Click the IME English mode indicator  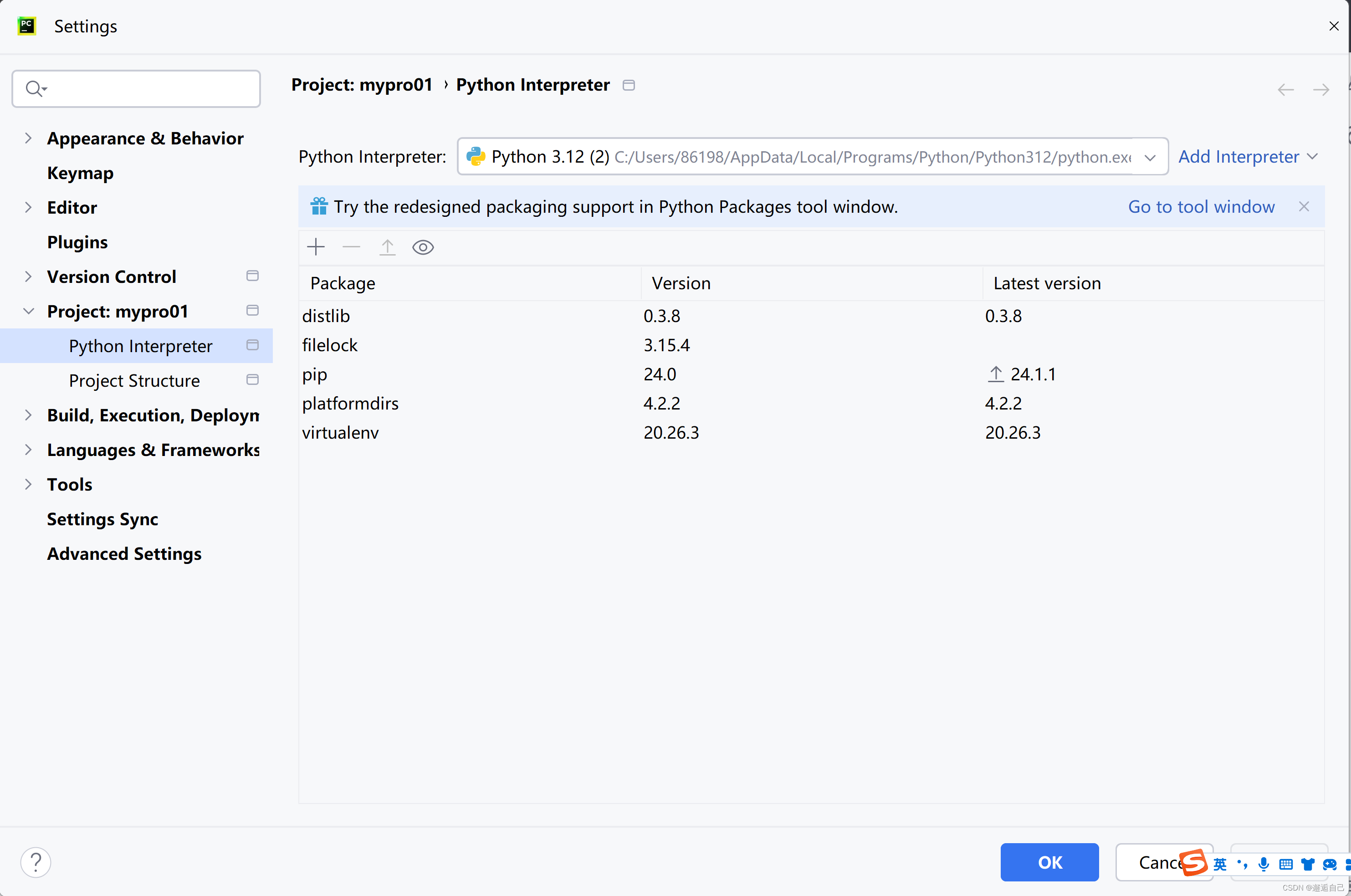(x=1220, y=864)
